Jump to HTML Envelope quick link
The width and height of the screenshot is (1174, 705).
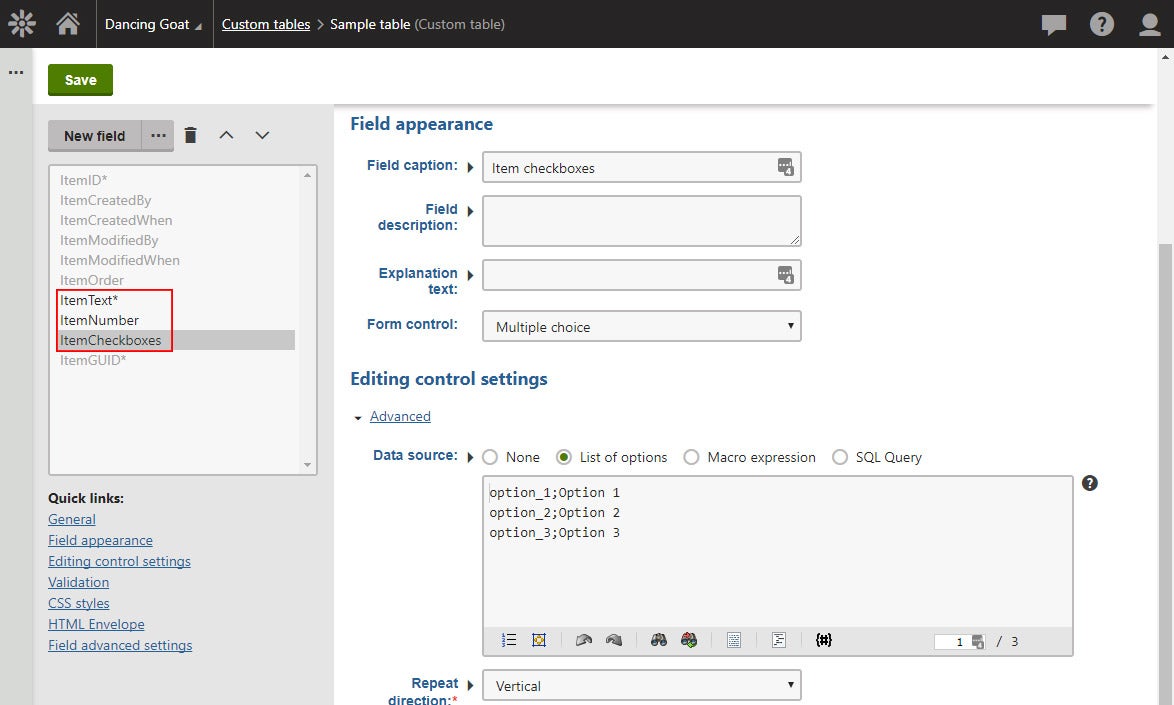[97, 624]
